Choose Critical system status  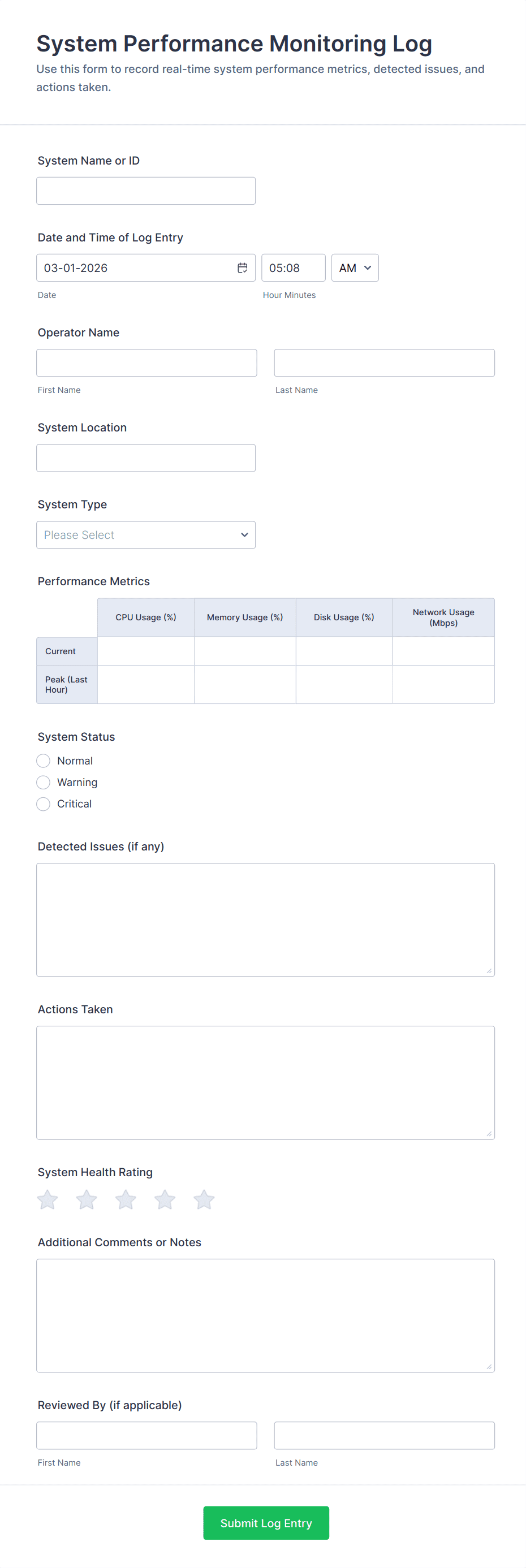(43, 804)
